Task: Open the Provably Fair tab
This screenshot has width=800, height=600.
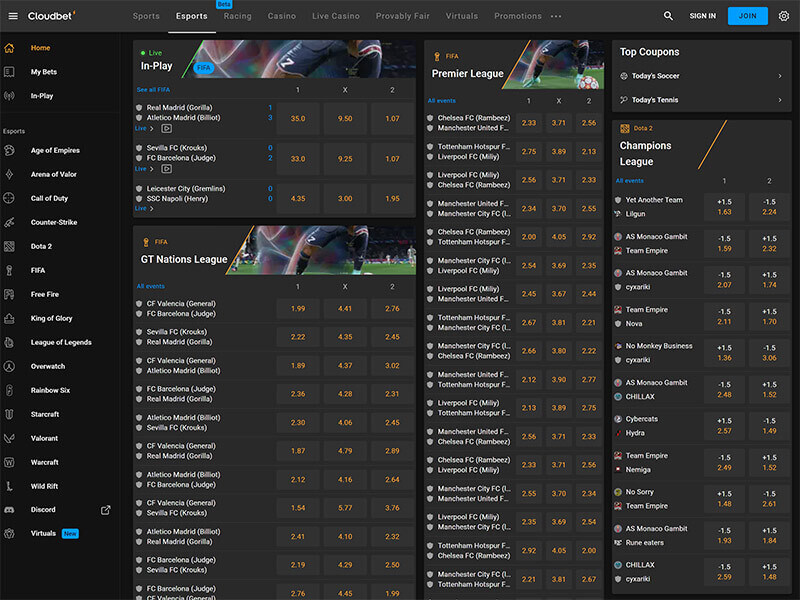Action: tap(403, 16)
